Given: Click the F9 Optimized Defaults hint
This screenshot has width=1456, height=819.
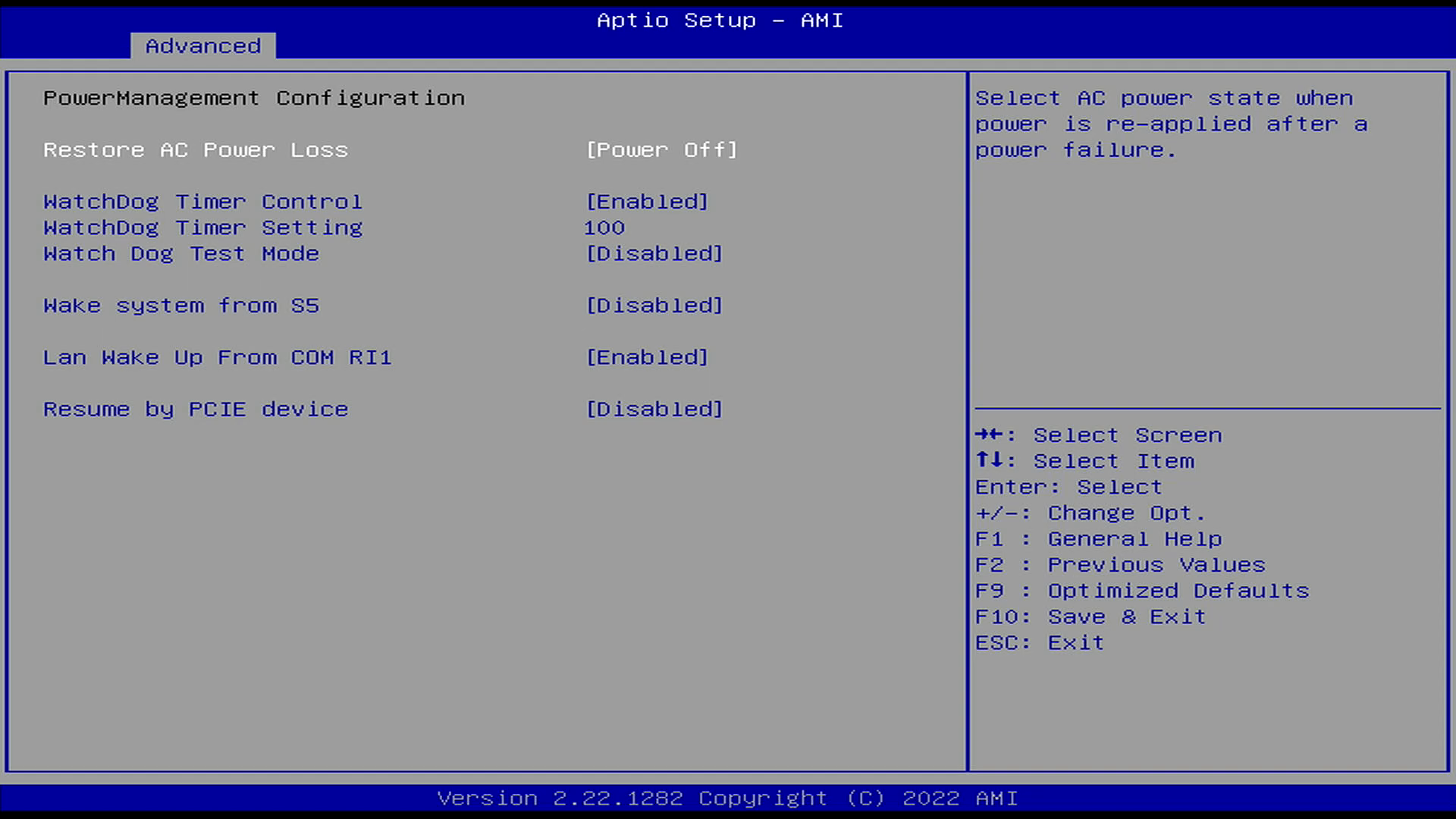Looking at the screenshot, I should (x=1142, y=591).
